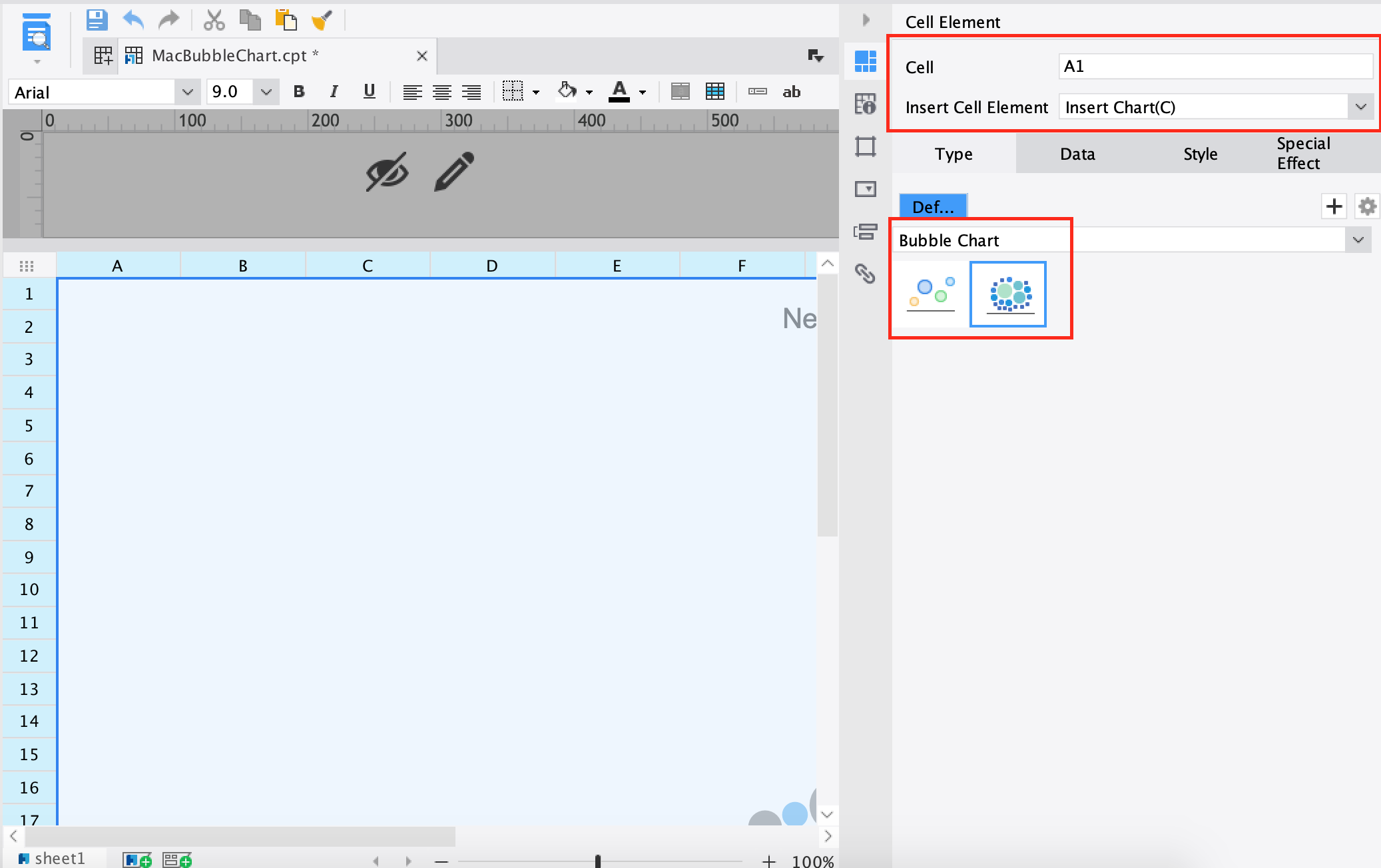Adjust the zoom slider handle

[x=598, y=861]
